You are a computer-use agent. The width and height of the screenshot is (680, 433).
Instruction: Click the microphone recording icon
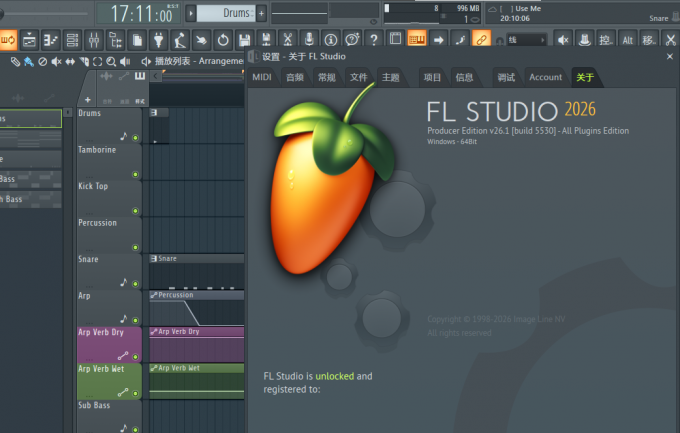tap(309, 40)
